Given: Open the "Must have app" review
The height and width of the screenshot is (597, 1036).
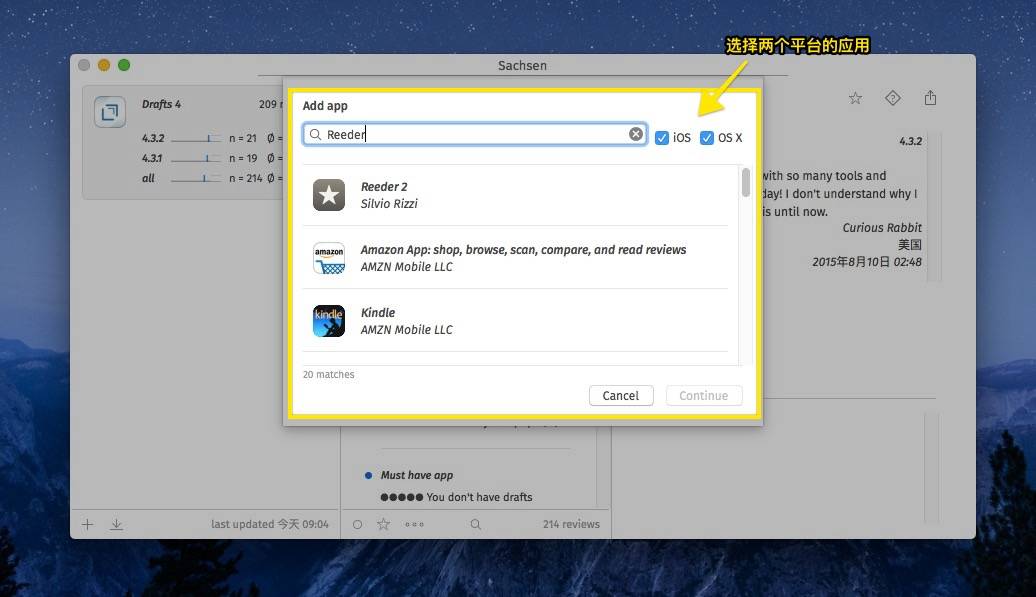Looking at the screenshot, I should coord(417,475).
